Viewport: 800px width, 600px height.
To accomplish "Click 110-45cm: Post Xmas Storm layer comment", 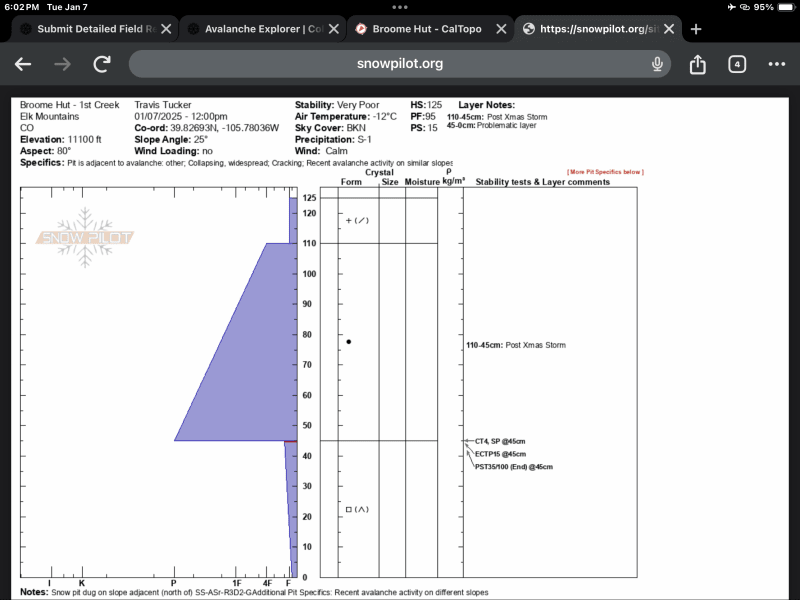I will point(516,345).
